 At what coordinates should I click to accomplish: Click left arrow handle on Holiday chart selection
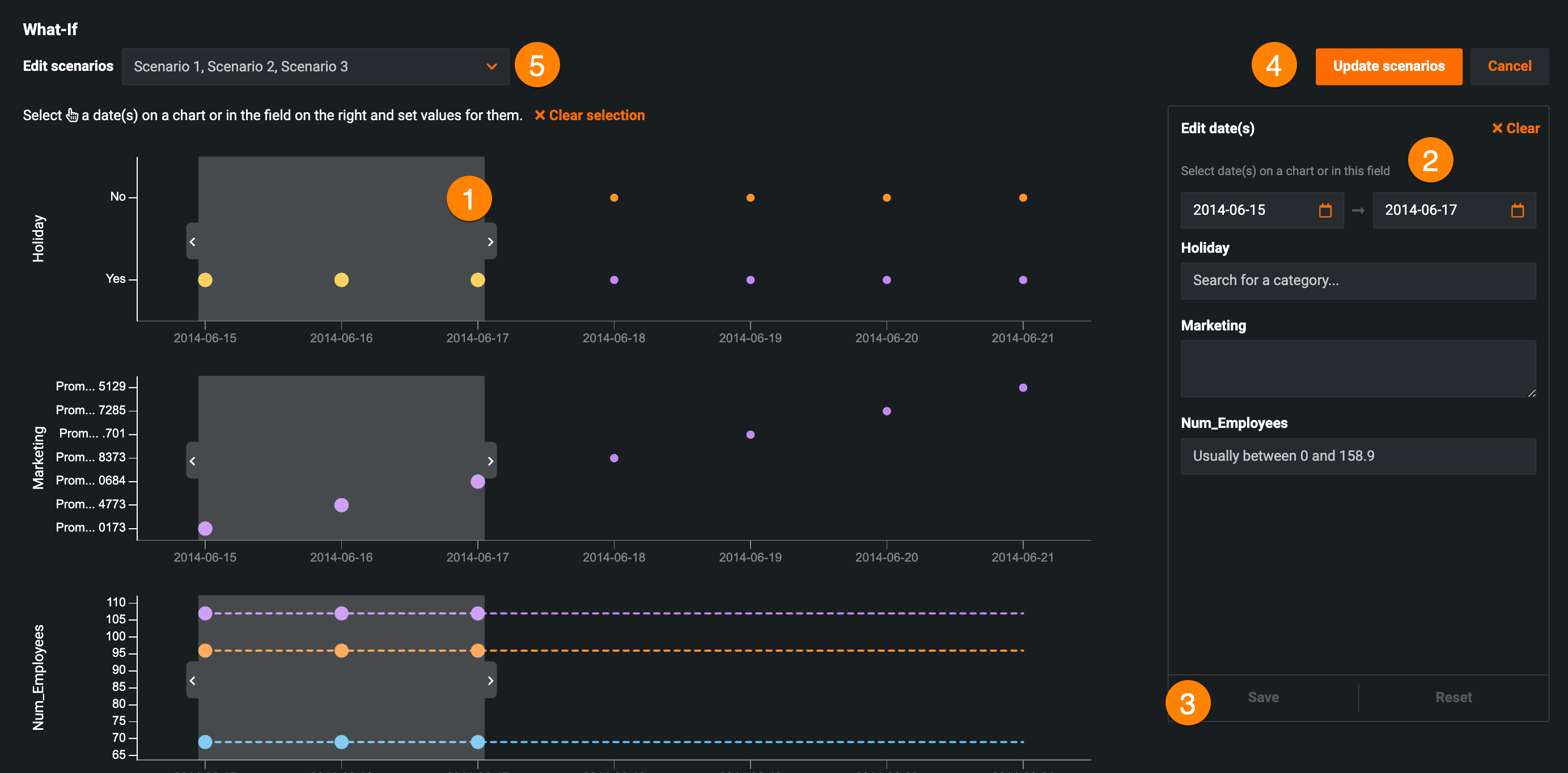click(x=192, y=241)
